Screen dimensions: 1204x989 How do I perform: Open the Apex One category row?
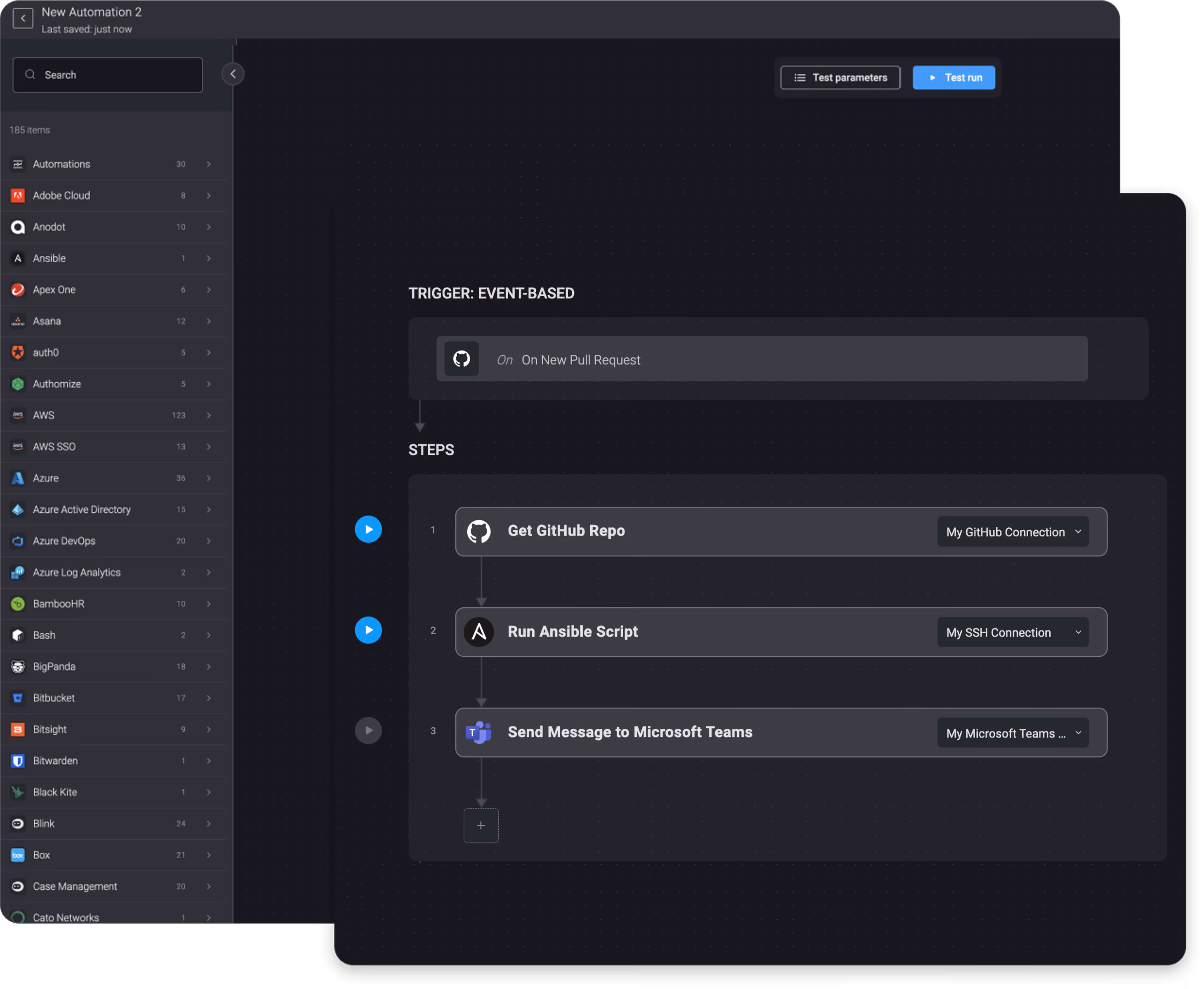tap(113, 289)
